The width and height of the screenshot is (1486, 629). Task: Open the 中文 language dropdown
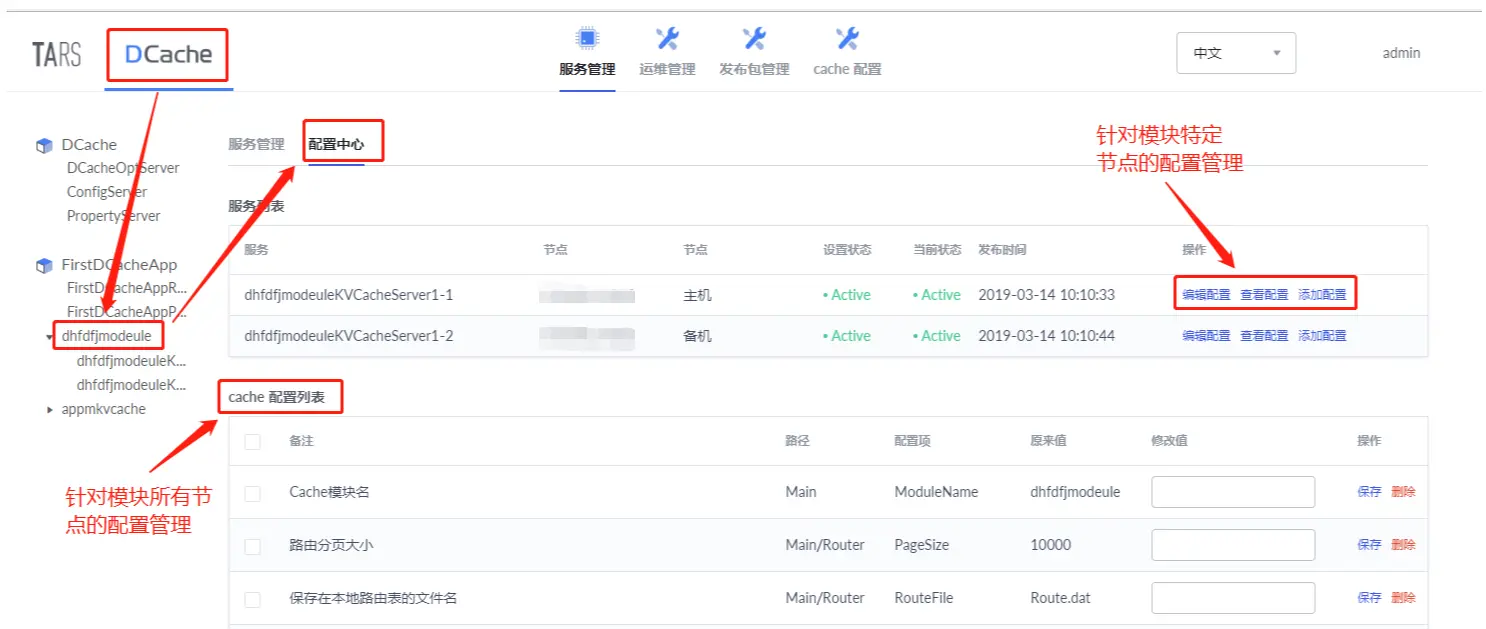pos(1236,53)
